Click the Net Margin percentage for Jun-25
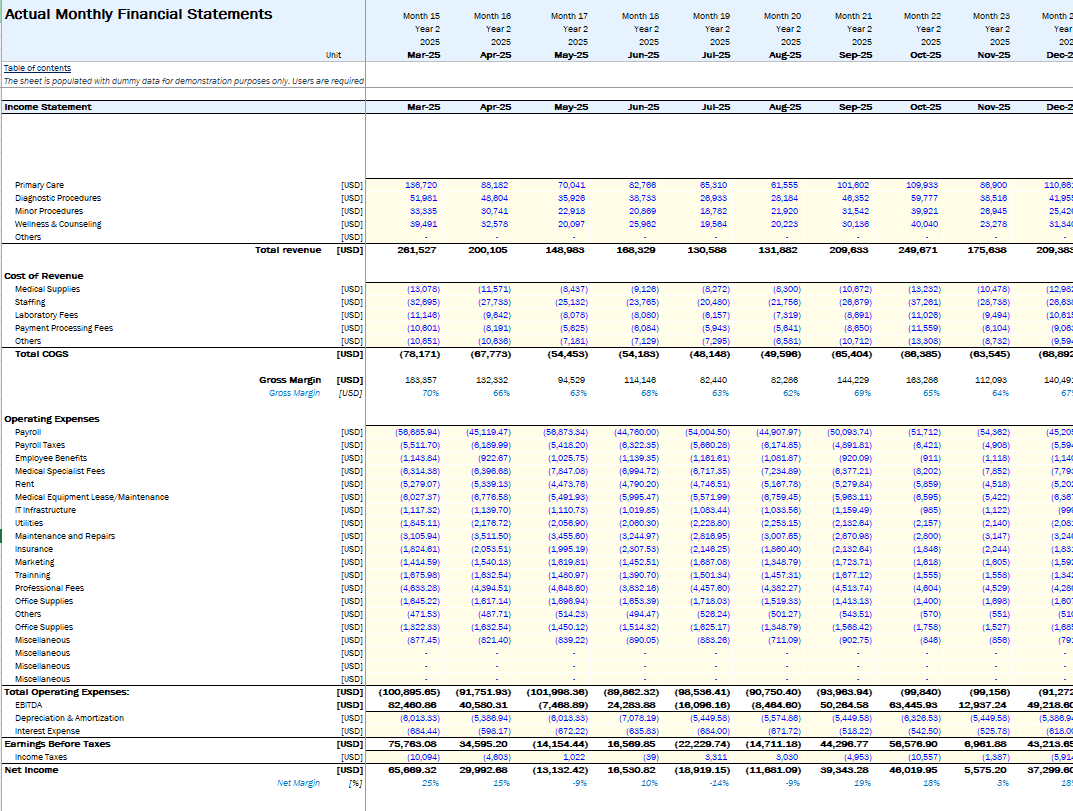Screen dimensions: 1073x811 pos(649,783)
